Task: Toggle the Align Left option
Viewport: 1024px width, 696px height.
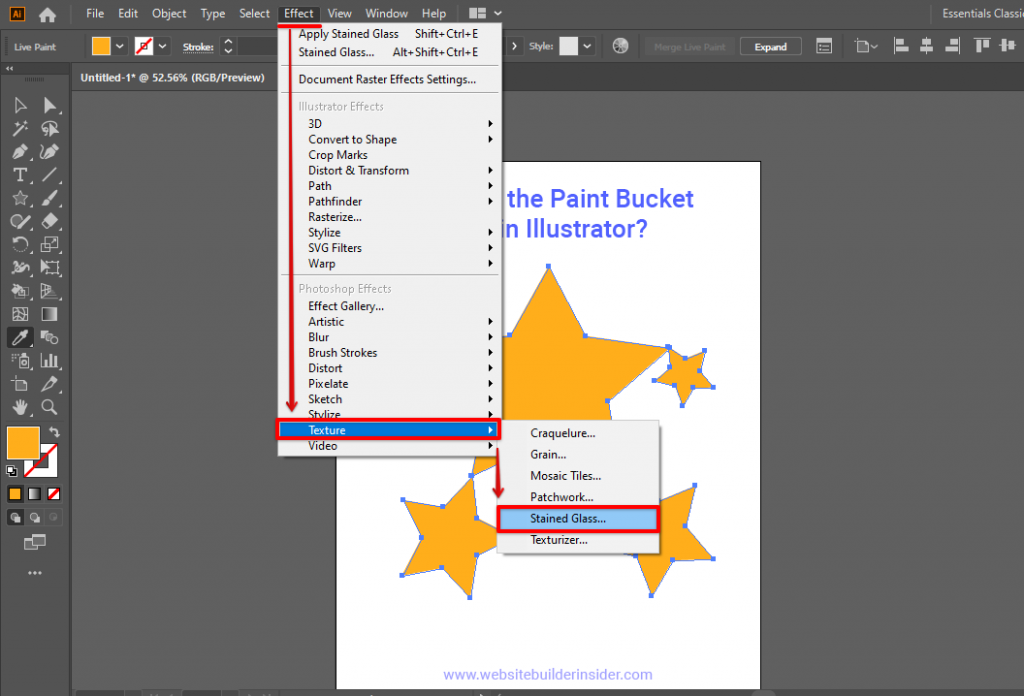Action: [899, 45]
